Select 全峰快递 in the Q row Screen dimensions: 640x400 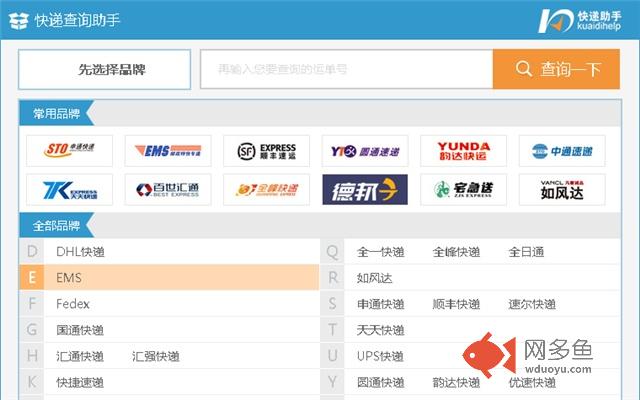(456, 252)
